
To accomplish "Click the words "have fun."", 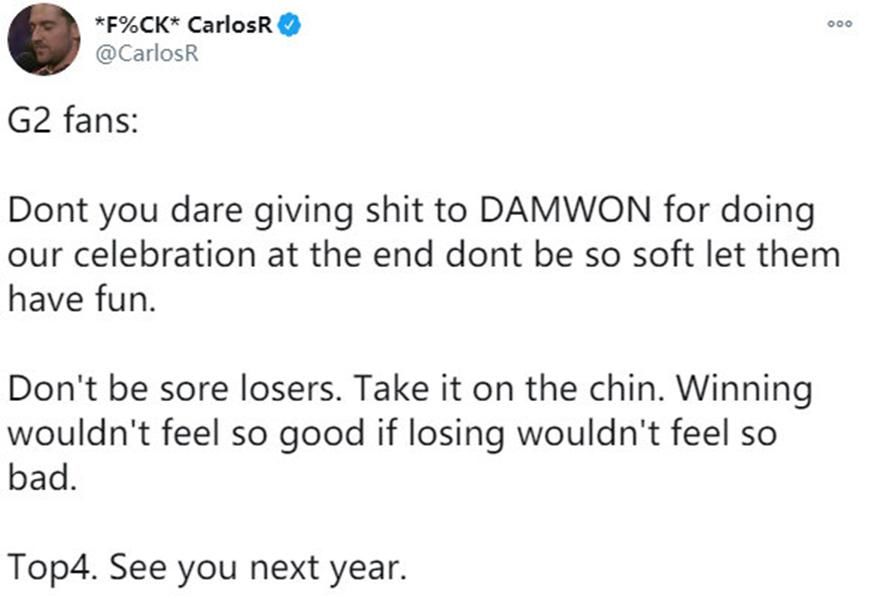I will [81, 299].
